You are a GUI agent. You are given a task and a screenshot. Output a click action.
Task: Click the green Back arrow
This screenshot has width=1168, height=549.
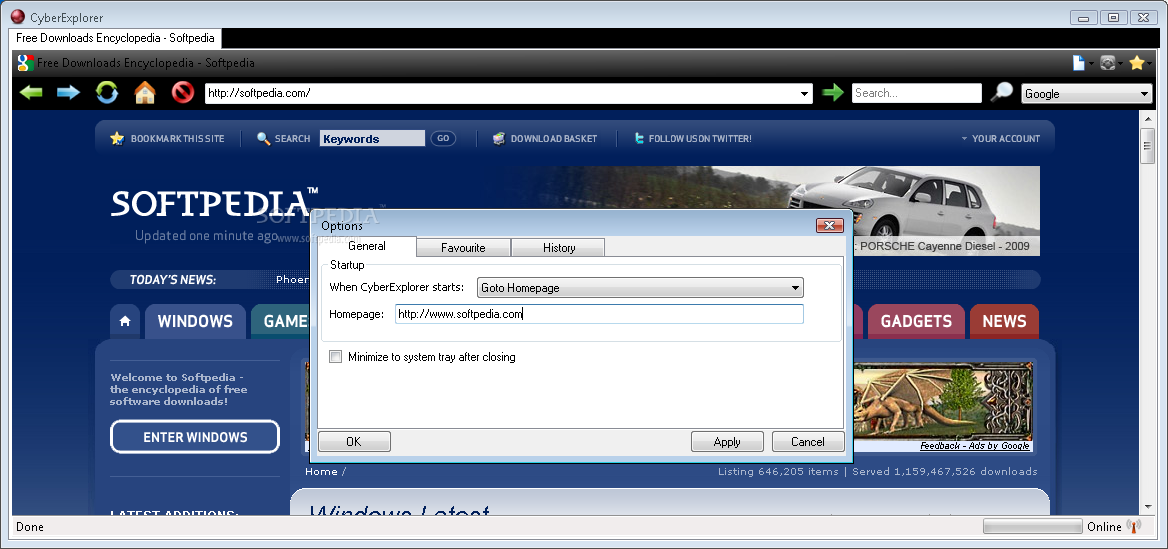point(31,92)
